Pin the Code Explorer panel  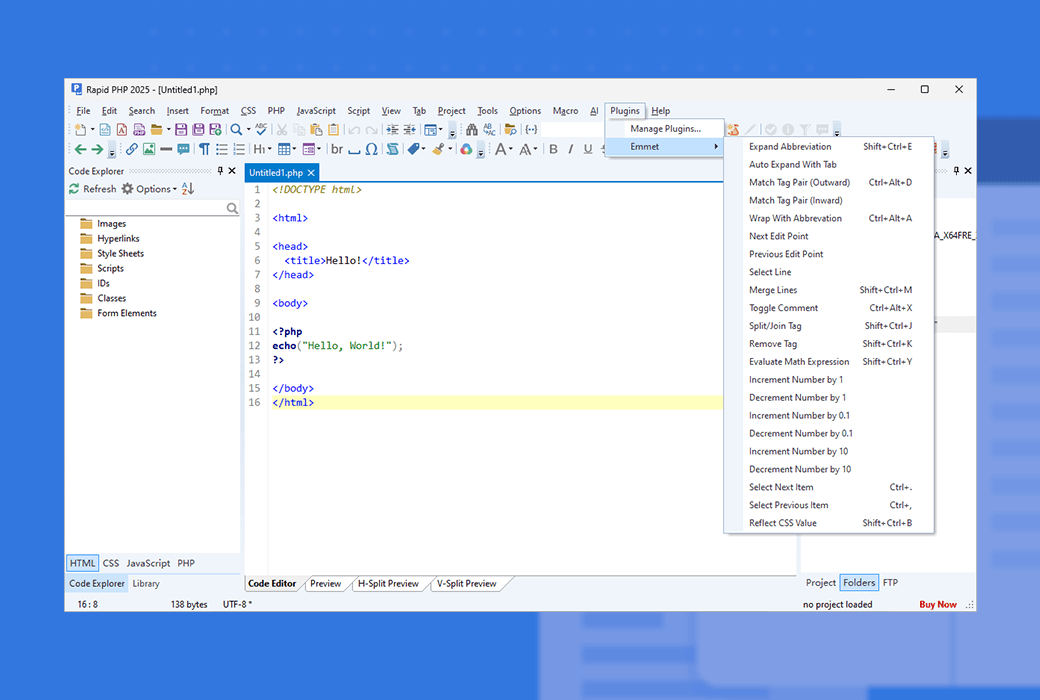click(x=220, y=171)
